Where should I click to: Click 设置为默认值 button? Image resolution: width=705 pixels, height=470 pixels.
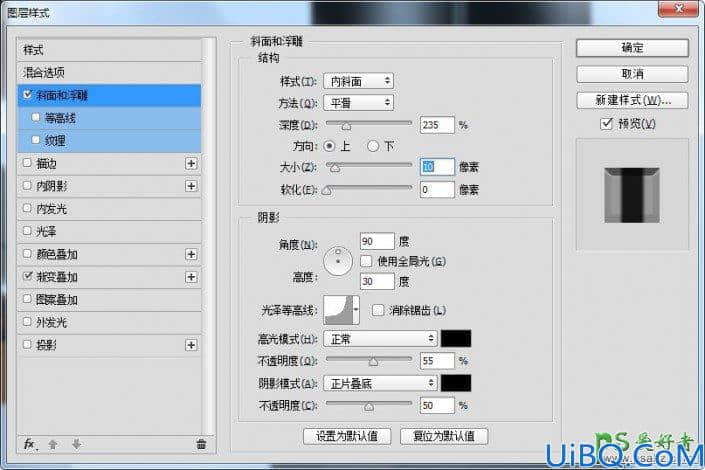point(347,436)
